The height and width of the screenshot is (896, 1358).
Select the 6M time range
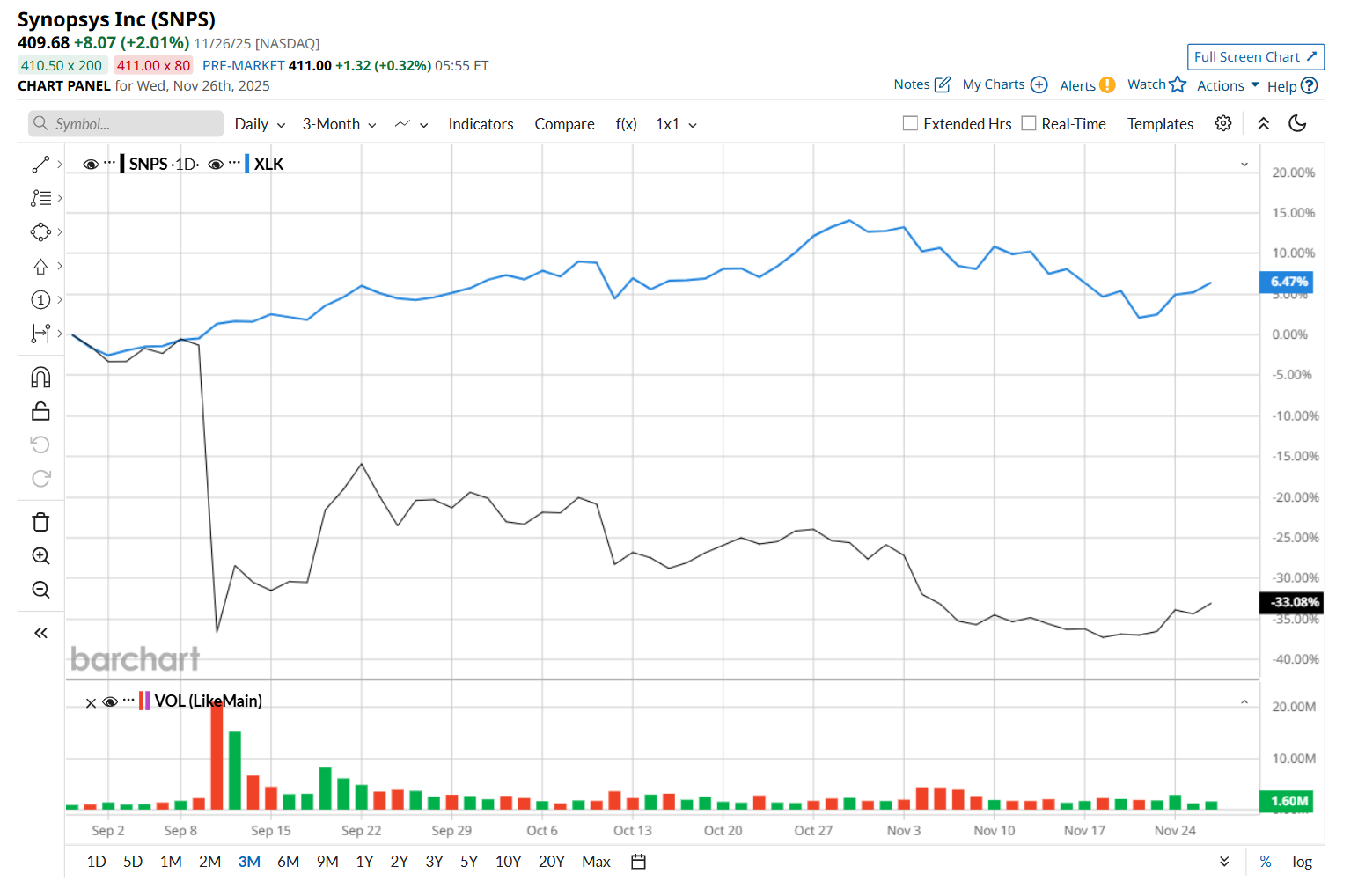pyautogui.click(x=289, y=862)
